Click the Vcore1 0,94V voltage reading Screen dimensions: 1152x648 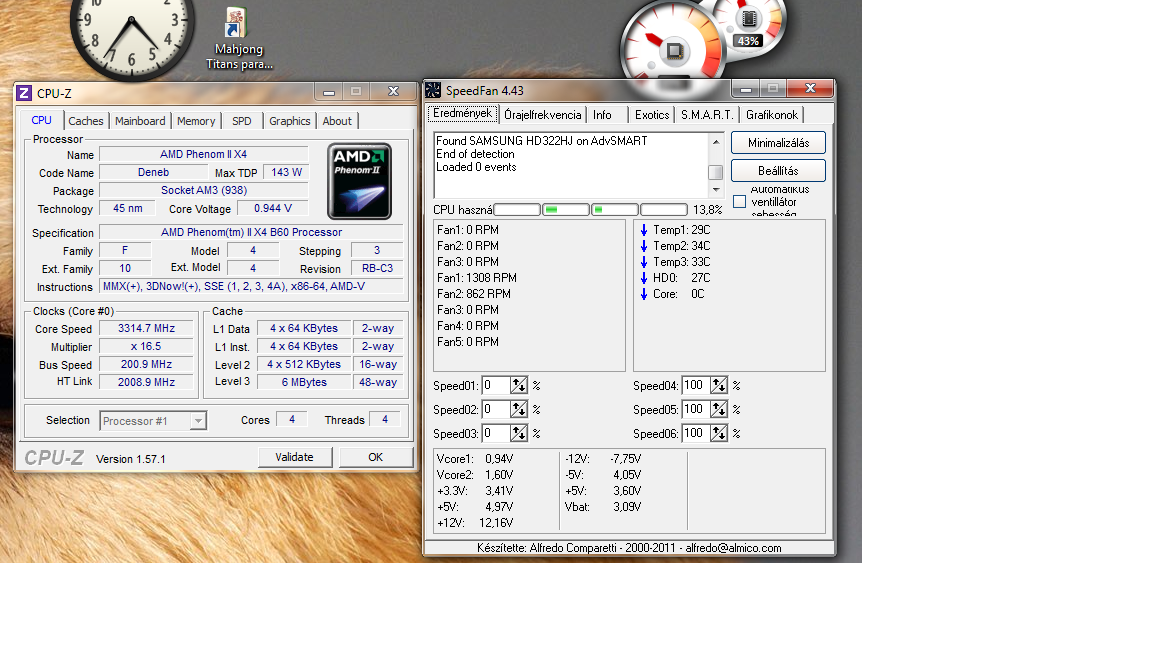pyautogui.click(x=475, y=458)
